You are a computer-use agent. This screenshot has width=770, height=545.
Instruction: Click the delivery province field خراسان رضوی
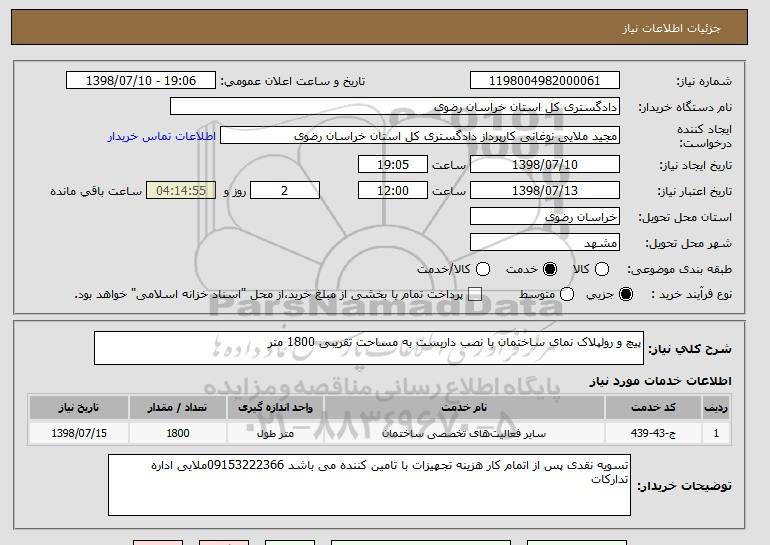click(545, 217)
